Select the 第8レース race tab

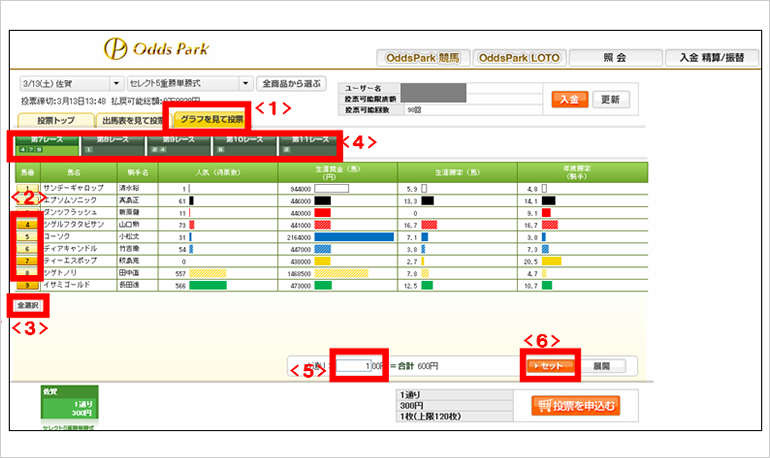(113, 145)
